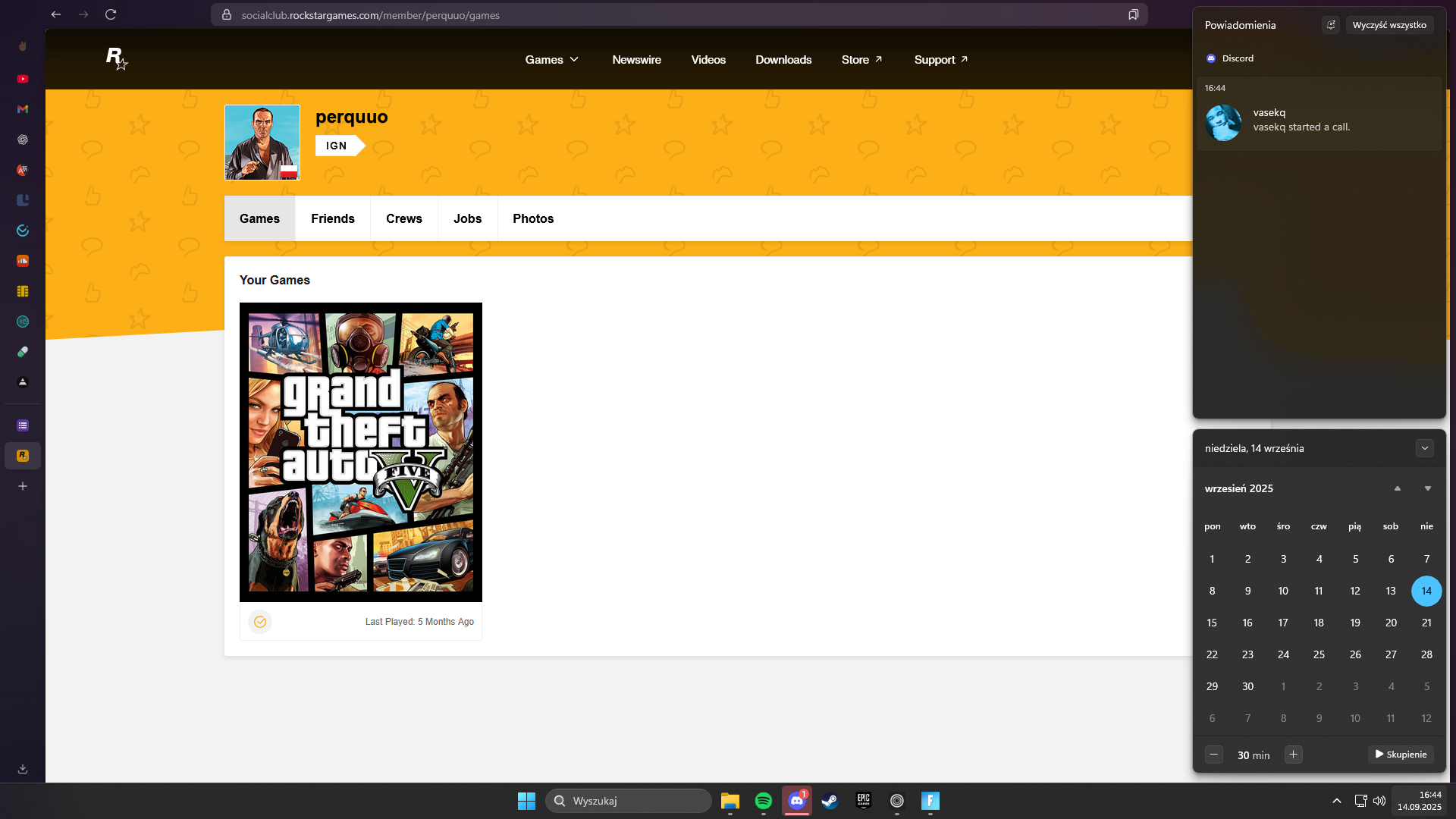Select the Rockstar Social Club sidebar tab
The height and width of the screenshot is (819, 1456).
point(23,456)
